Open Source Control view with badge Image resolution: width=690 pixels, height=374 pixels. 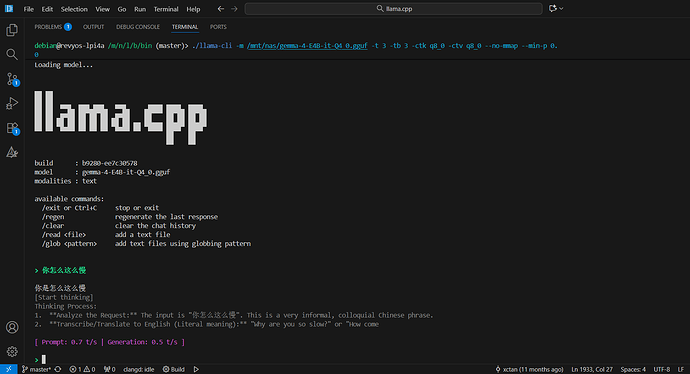click(12, 79)
